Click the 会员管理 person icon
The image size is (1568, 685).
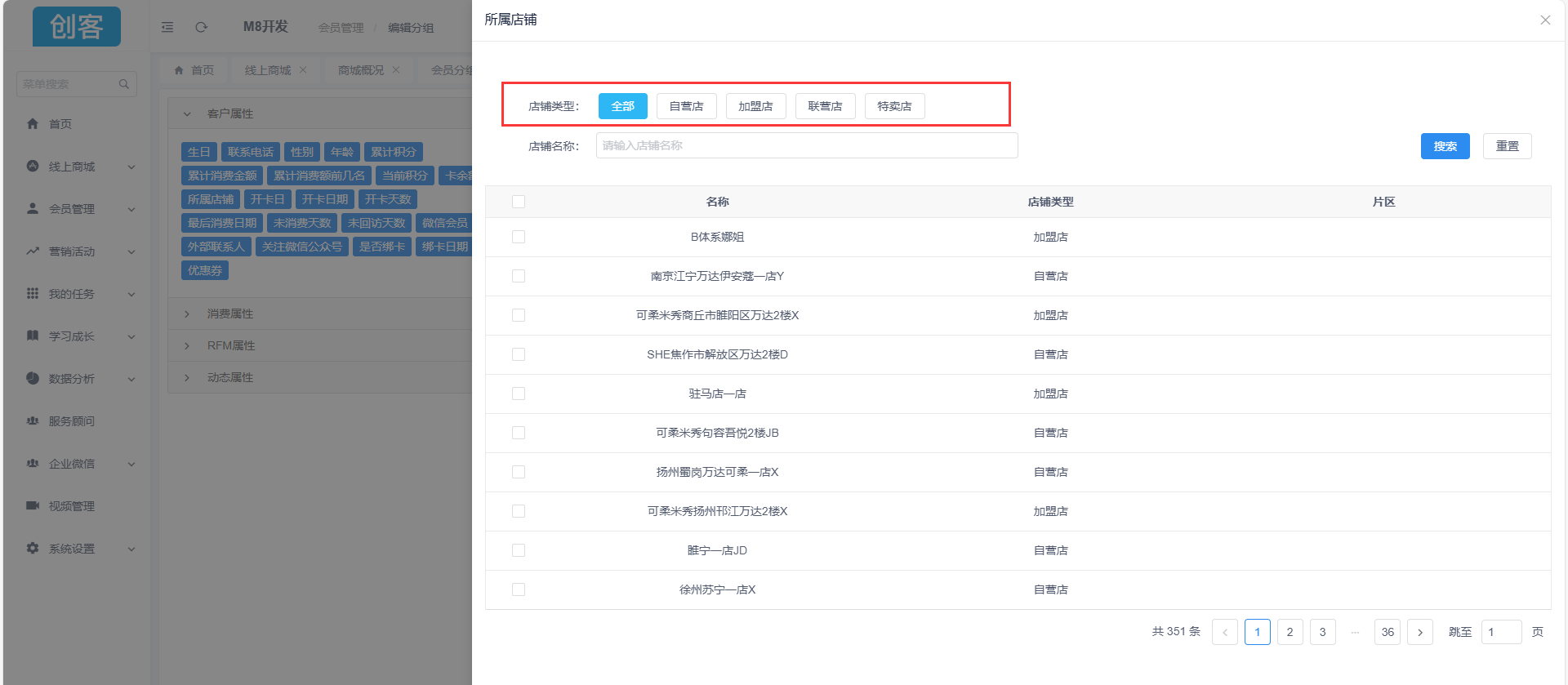(33, 208)
